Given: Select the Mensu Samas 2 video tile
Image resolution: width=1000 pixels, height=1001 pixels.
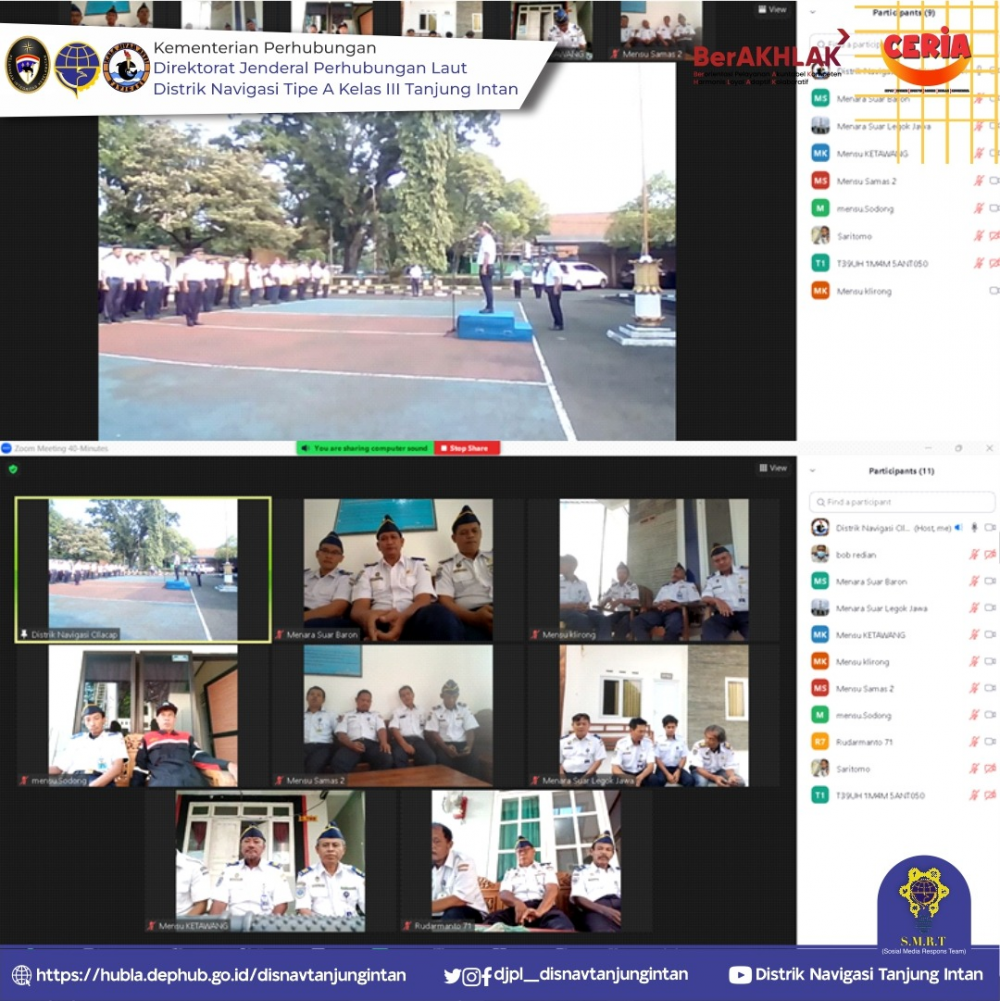Looking at the screenshot, I should [398, 716].
